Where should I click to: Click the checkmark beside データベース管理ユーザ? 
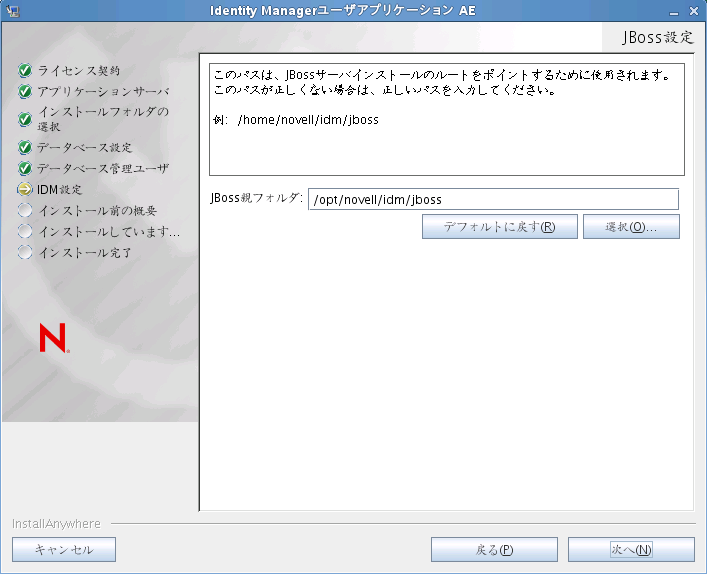(x=25, y=168)
